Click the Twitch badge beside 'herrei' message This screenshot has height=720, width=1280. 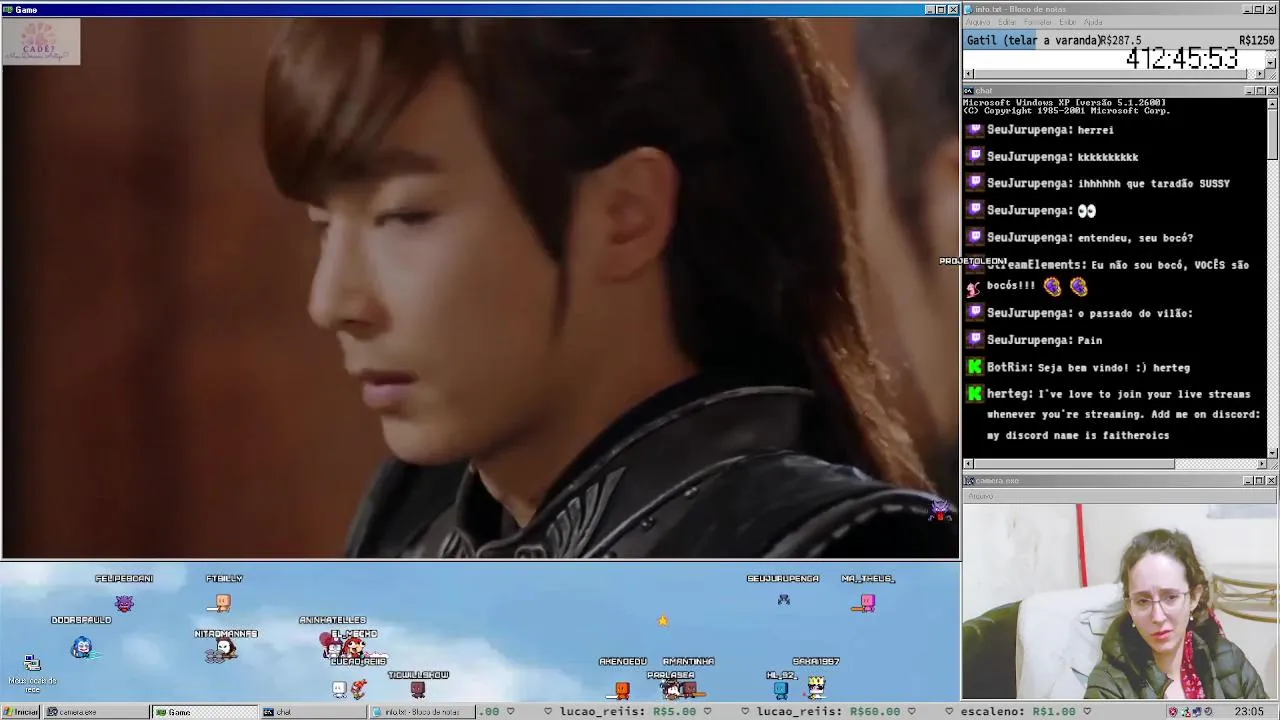point(975,130)
